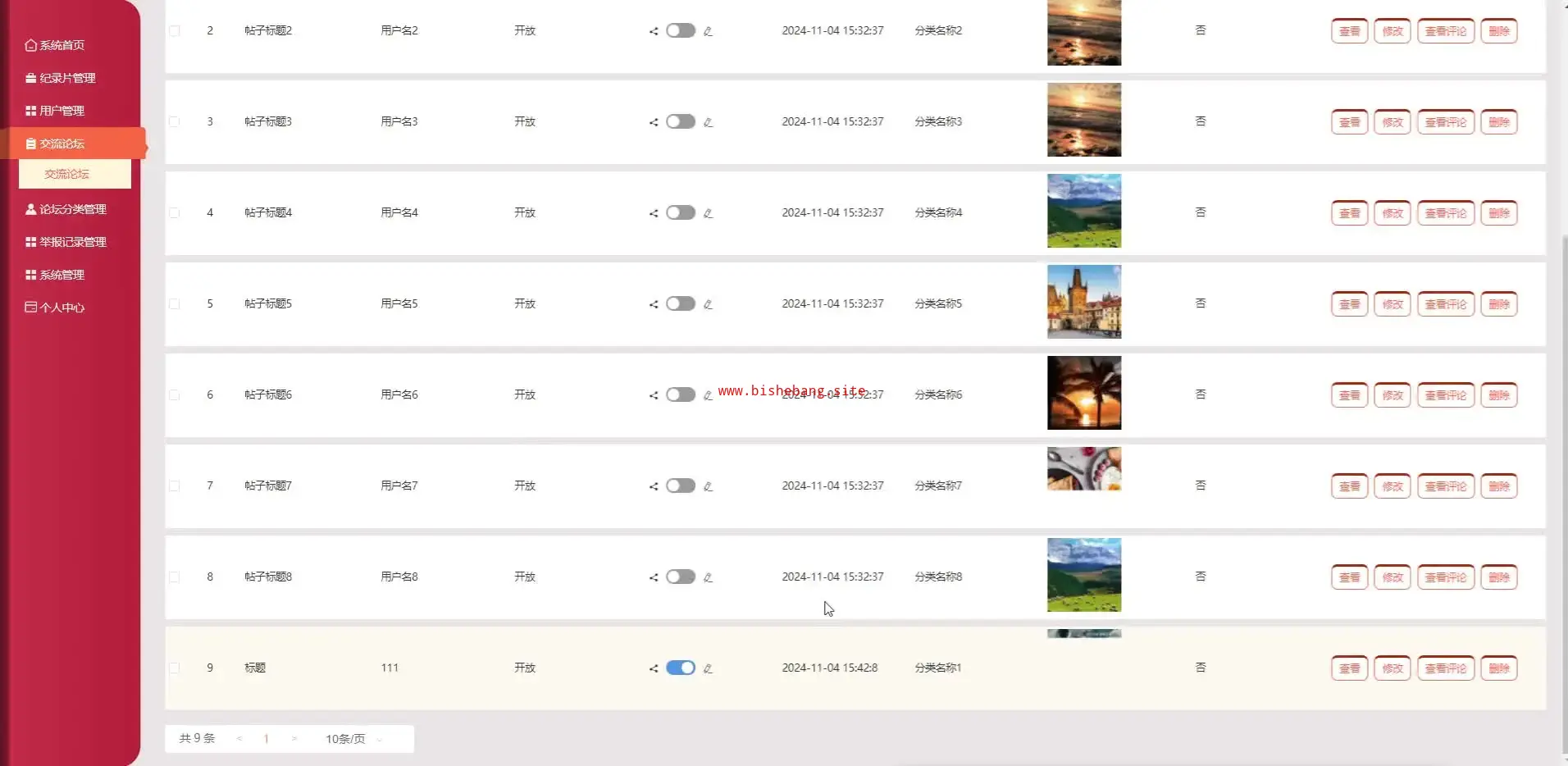1568x766 pixels.
Task: Open the palm sunset thumbnail in row 帖子标题6
Action: coord(1084,393)
